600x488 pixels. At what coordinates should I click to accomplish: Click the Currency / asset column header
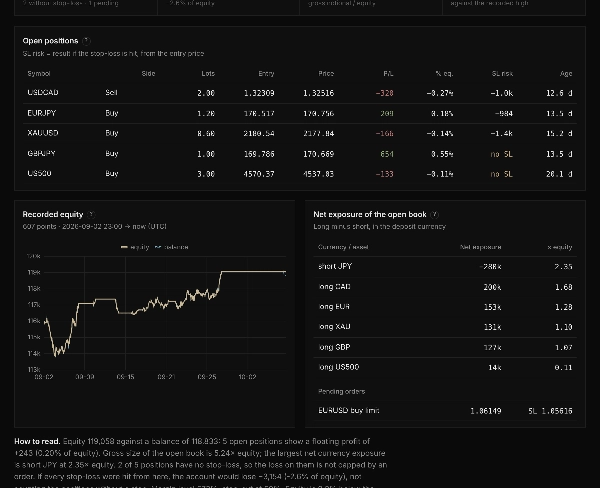[x=343, y=247]
